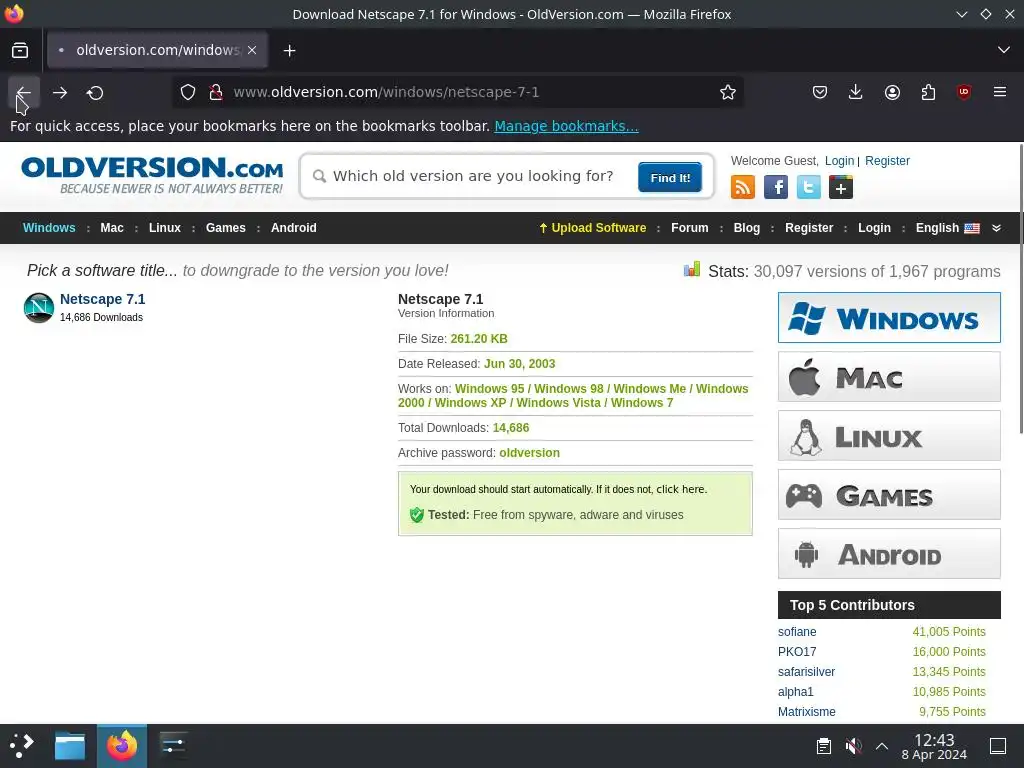Click the Twitter social icon
This screenshot has height=768, width=1024.
pyautogui.click(x=808, y=187)
